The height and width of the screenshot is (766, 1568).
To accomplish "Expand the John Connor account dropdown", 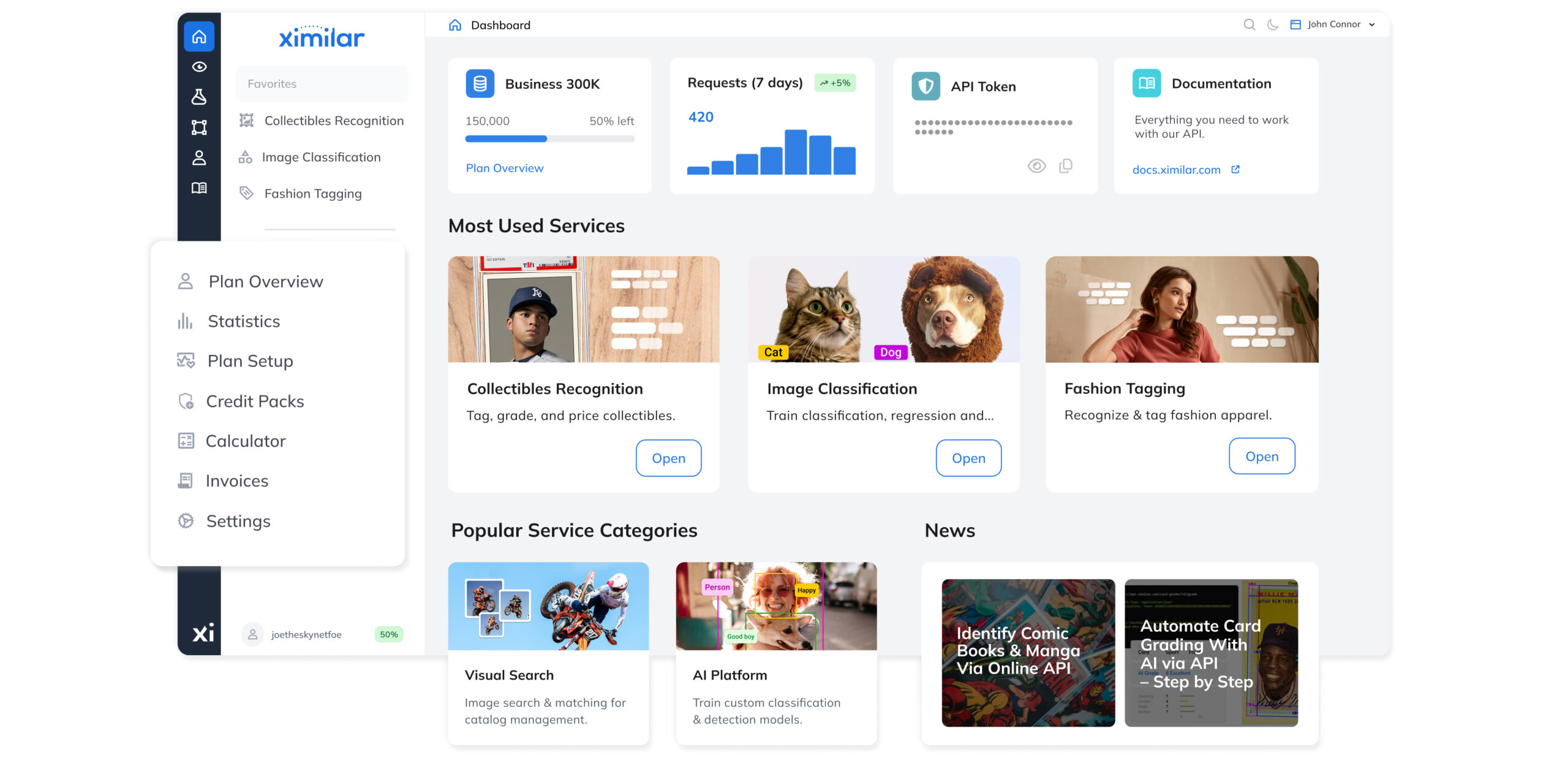I will coord(1333,25).
